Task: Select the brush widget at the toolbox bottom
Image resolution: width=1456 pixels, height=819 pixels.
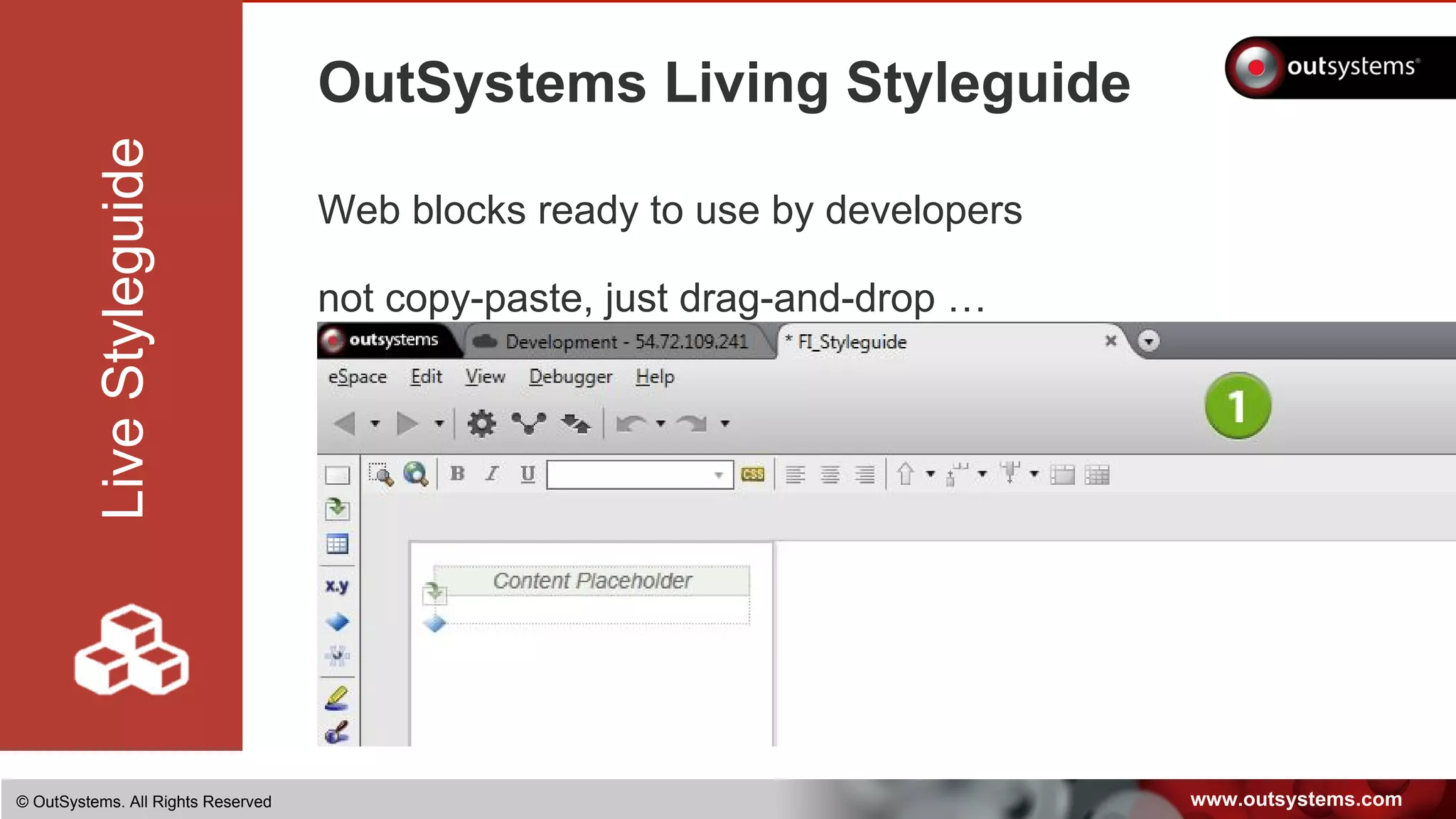Action: click(x=338, y=732)
